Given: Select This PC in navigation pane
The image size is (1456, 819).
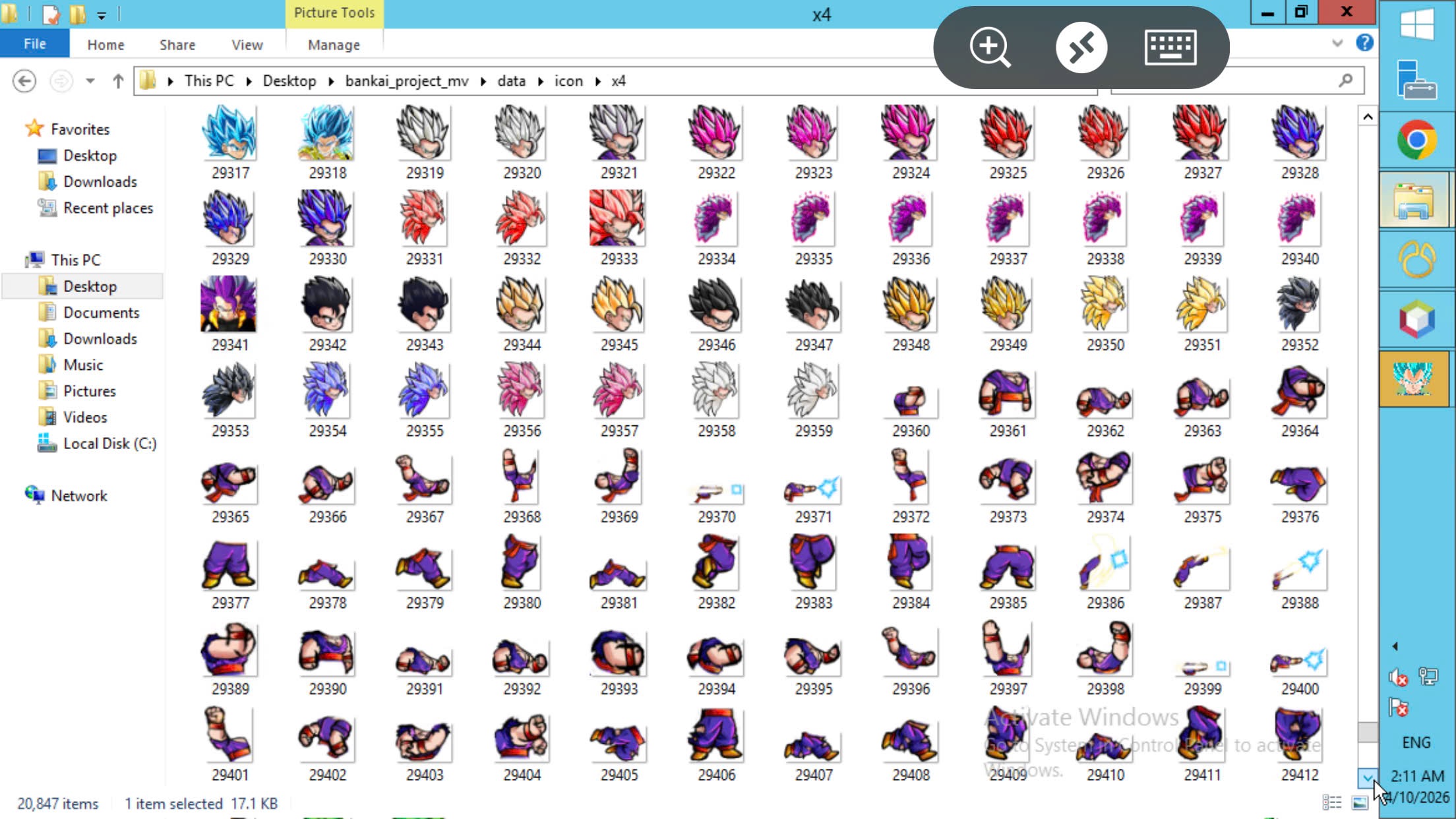Looking at the screenshot, I should tap(76, 260).
